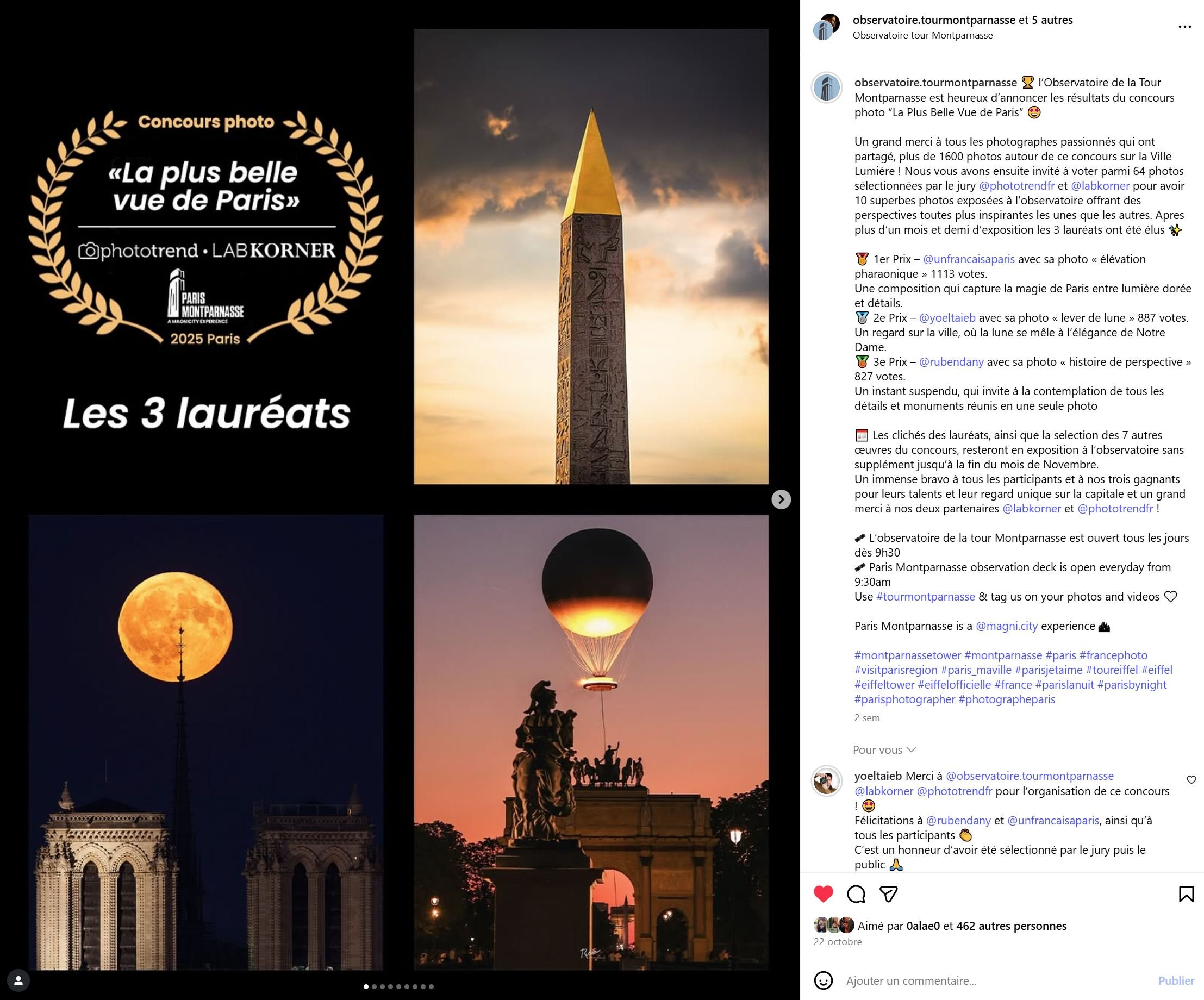Open the "5 autres" collaborators list
This screenshot has width=1204, height=1000.
(x=1052, y=20)
